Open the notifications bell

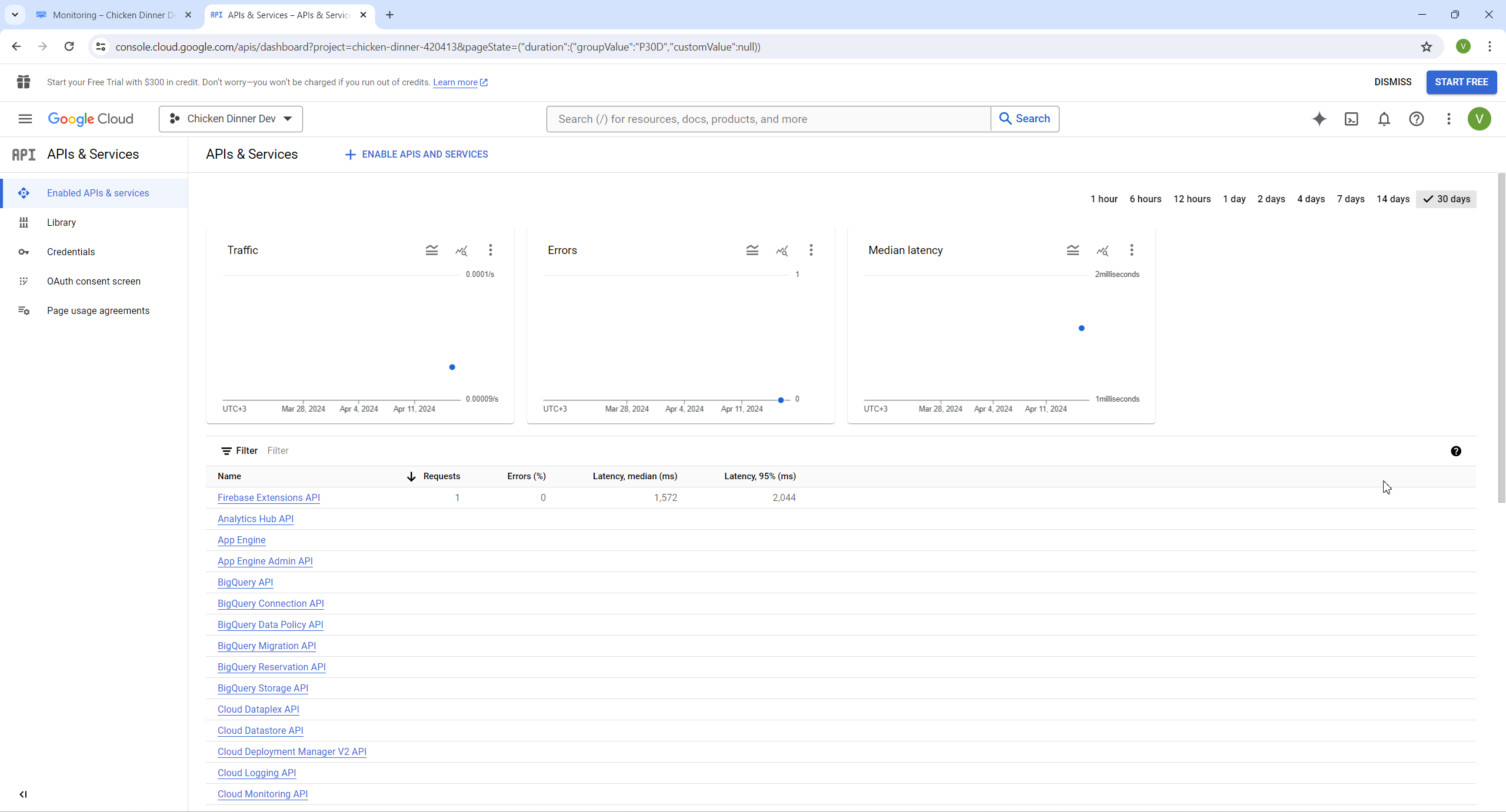[x=1384, y=119]
